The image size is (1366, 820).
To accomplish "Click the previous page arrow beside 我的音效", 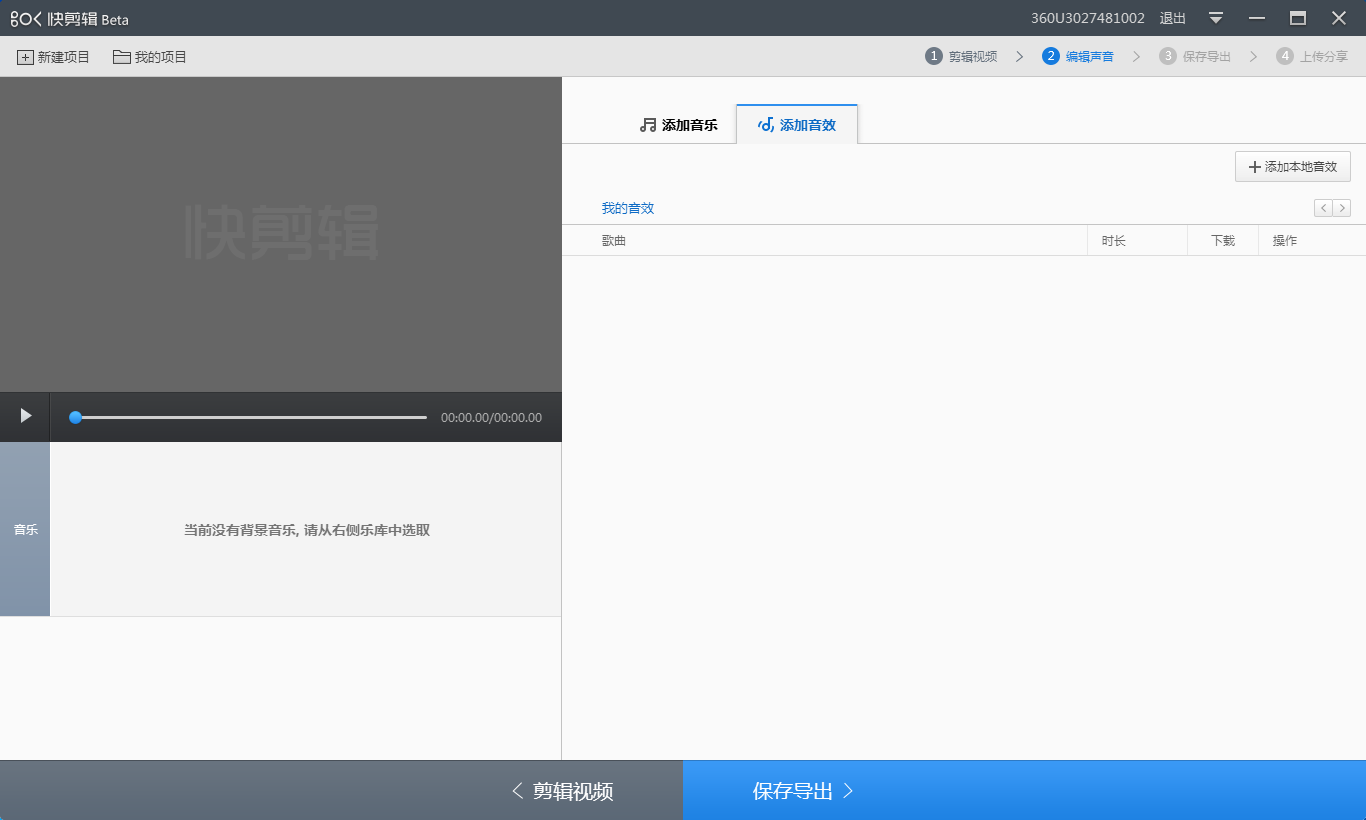I will 1322,207.
